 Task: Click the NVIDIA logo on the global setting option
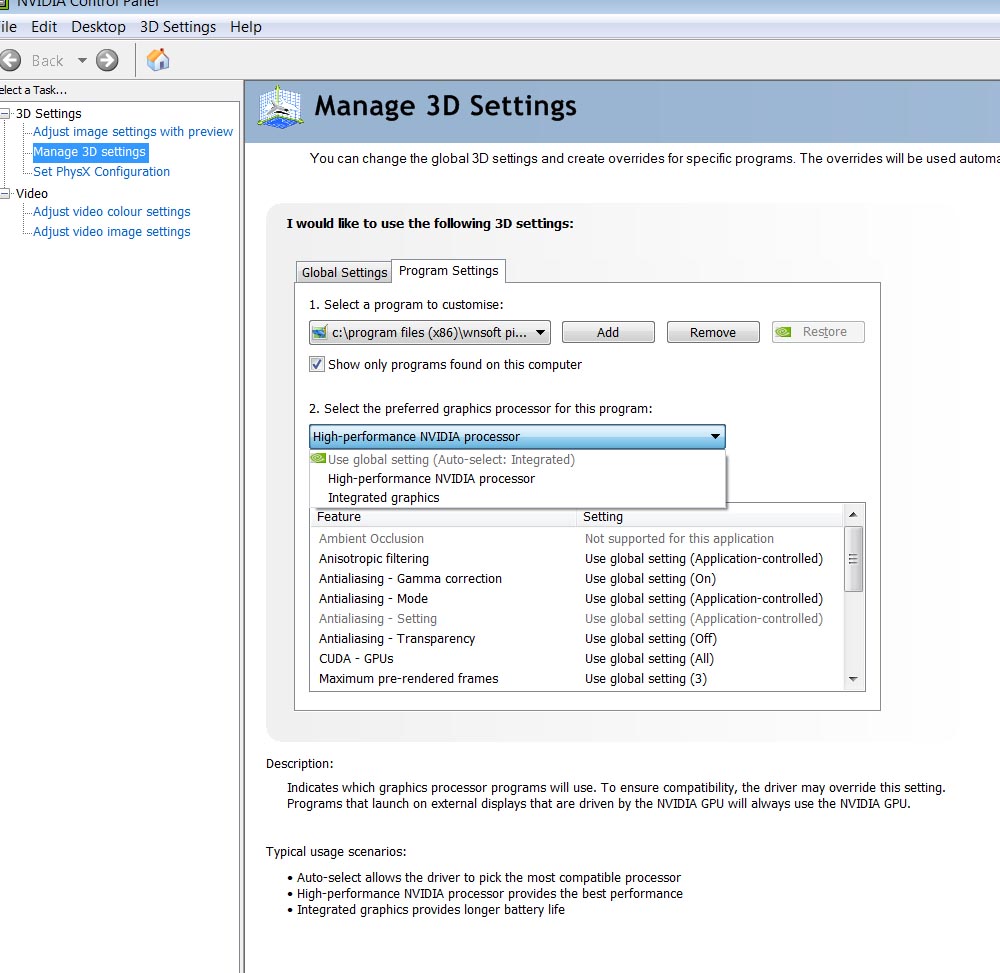tap(318, 458)
